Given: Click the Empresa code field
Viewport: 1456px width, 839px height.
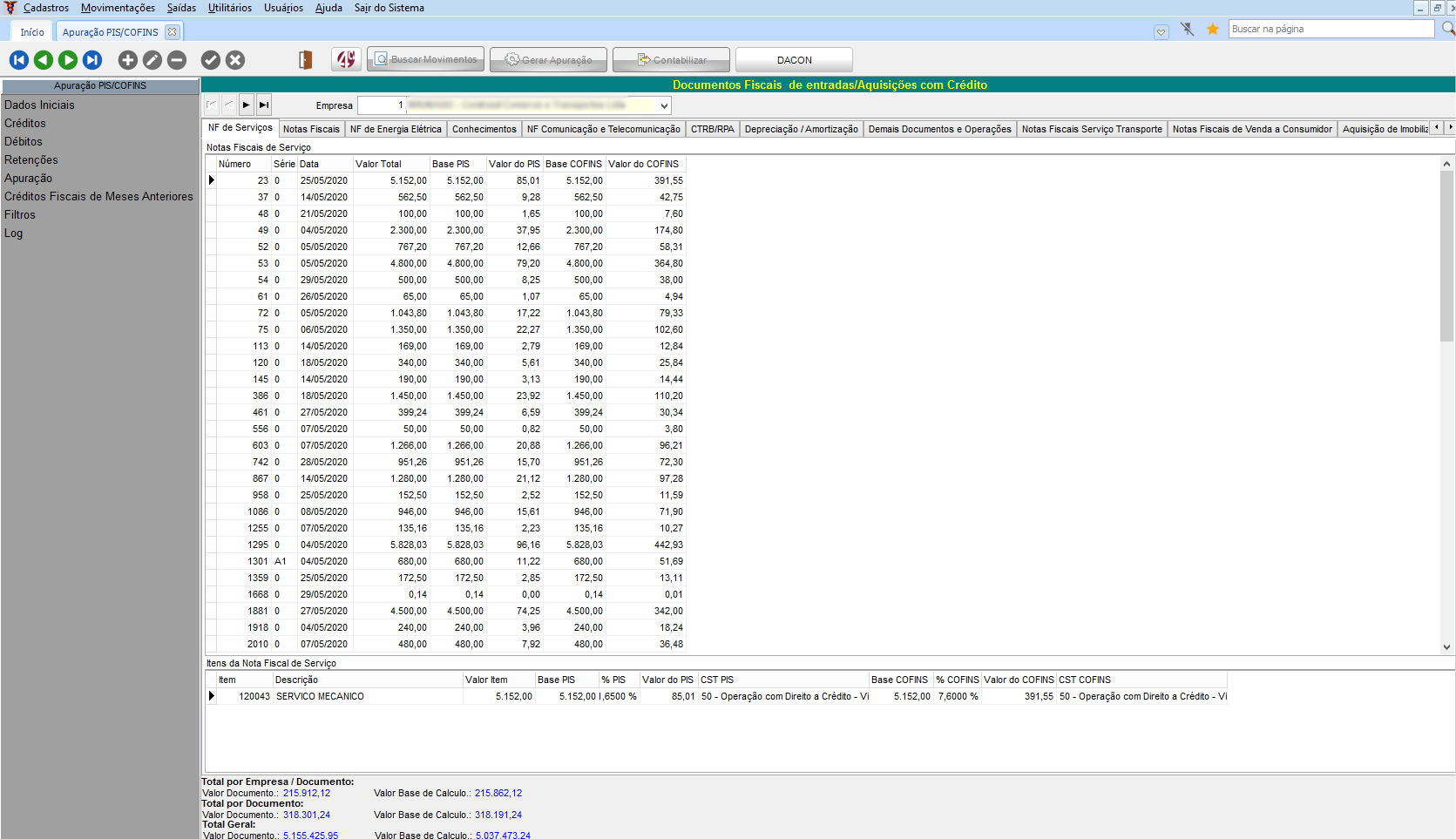Looking at the screenshot, I should pos(382,105).
